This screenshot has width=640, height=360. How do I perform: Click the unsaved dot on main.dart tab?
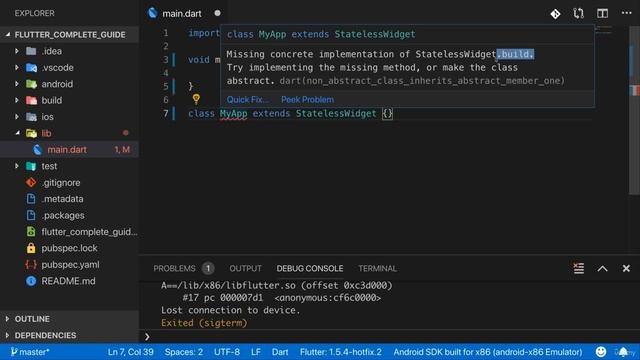[x=218, y=13]
